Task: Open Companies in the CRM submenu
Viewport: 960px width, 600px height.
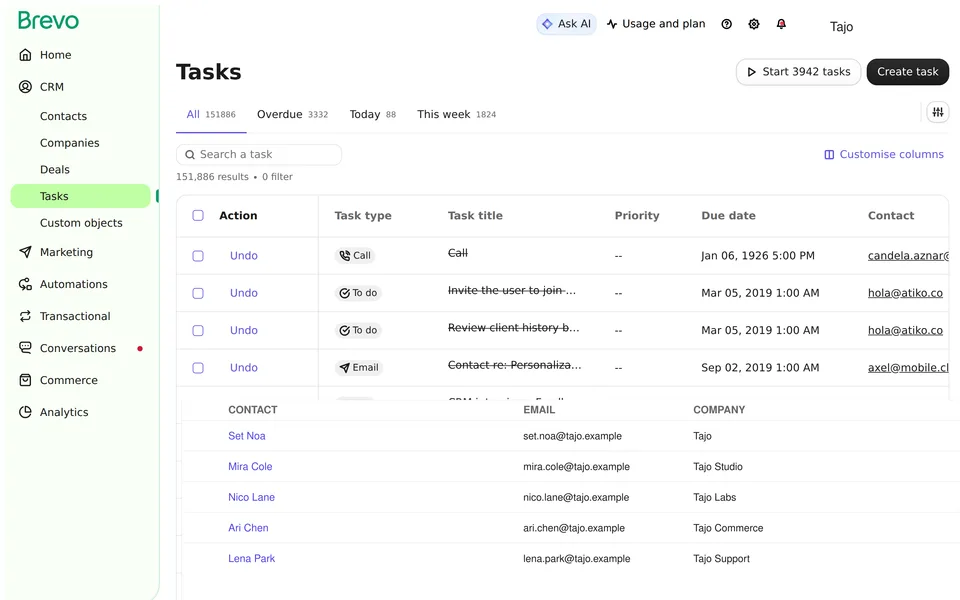Action: point(69,143)
